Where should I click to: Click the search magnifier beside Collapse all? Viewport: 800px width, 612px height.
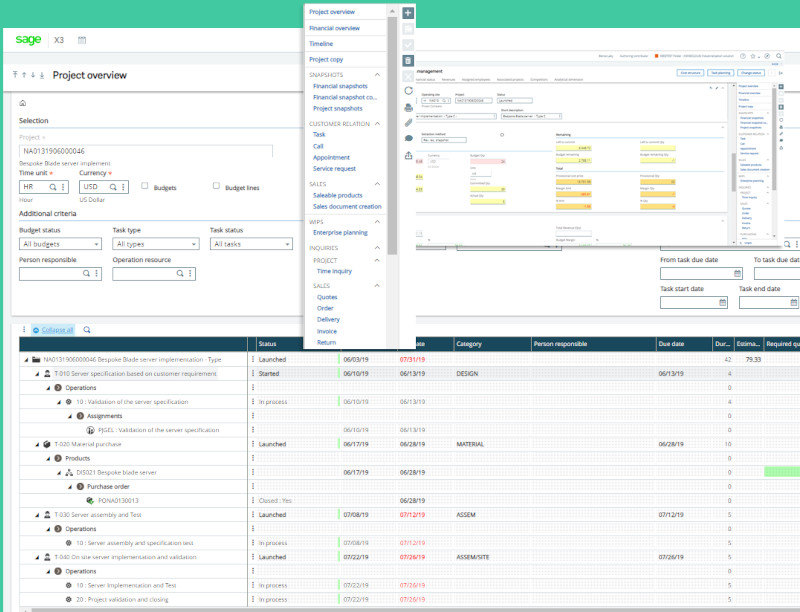pos(87,329)
